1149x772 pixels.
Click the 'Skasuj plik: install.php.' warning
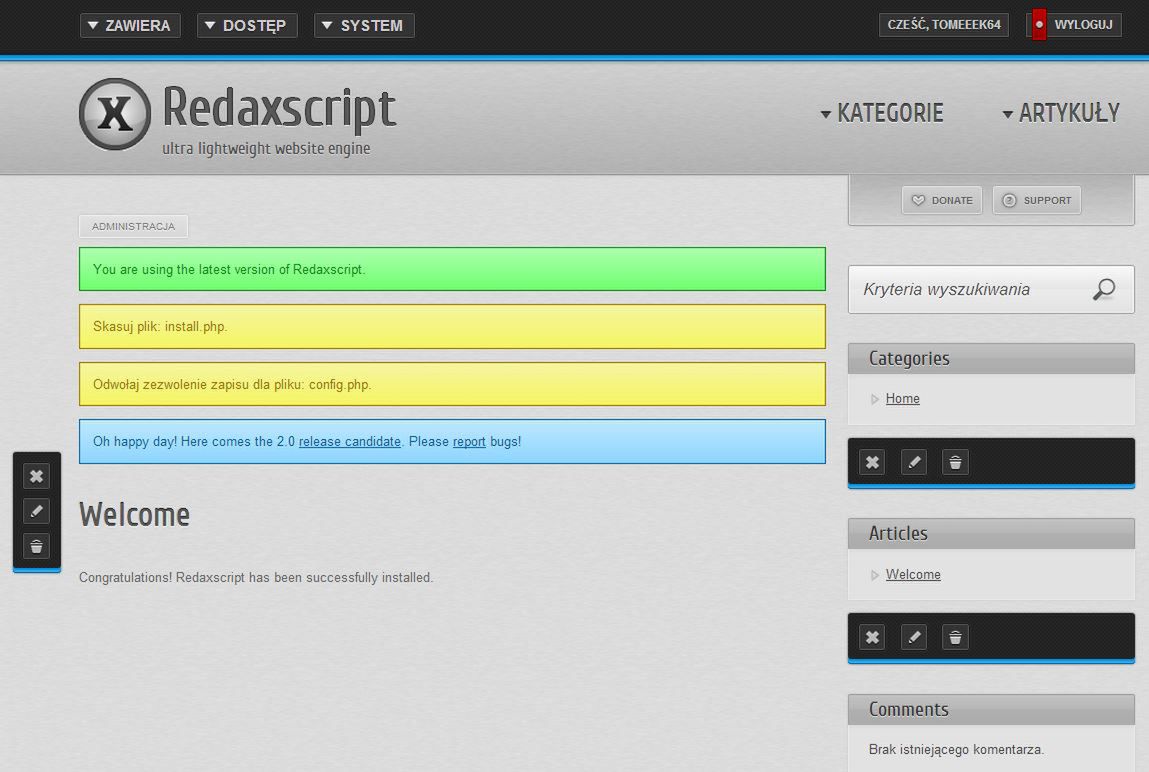click(x=452, y=327)
